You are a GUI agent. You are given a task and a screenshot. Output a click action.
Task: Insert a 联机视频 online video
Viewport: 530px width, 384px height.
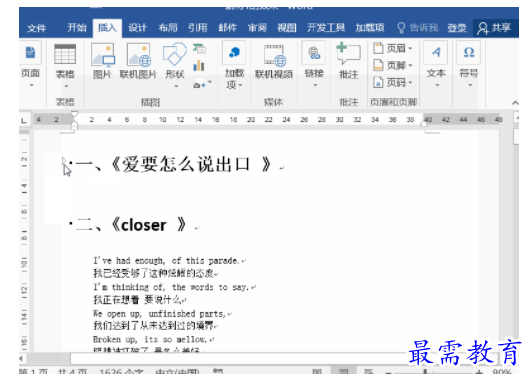(274, 61)
